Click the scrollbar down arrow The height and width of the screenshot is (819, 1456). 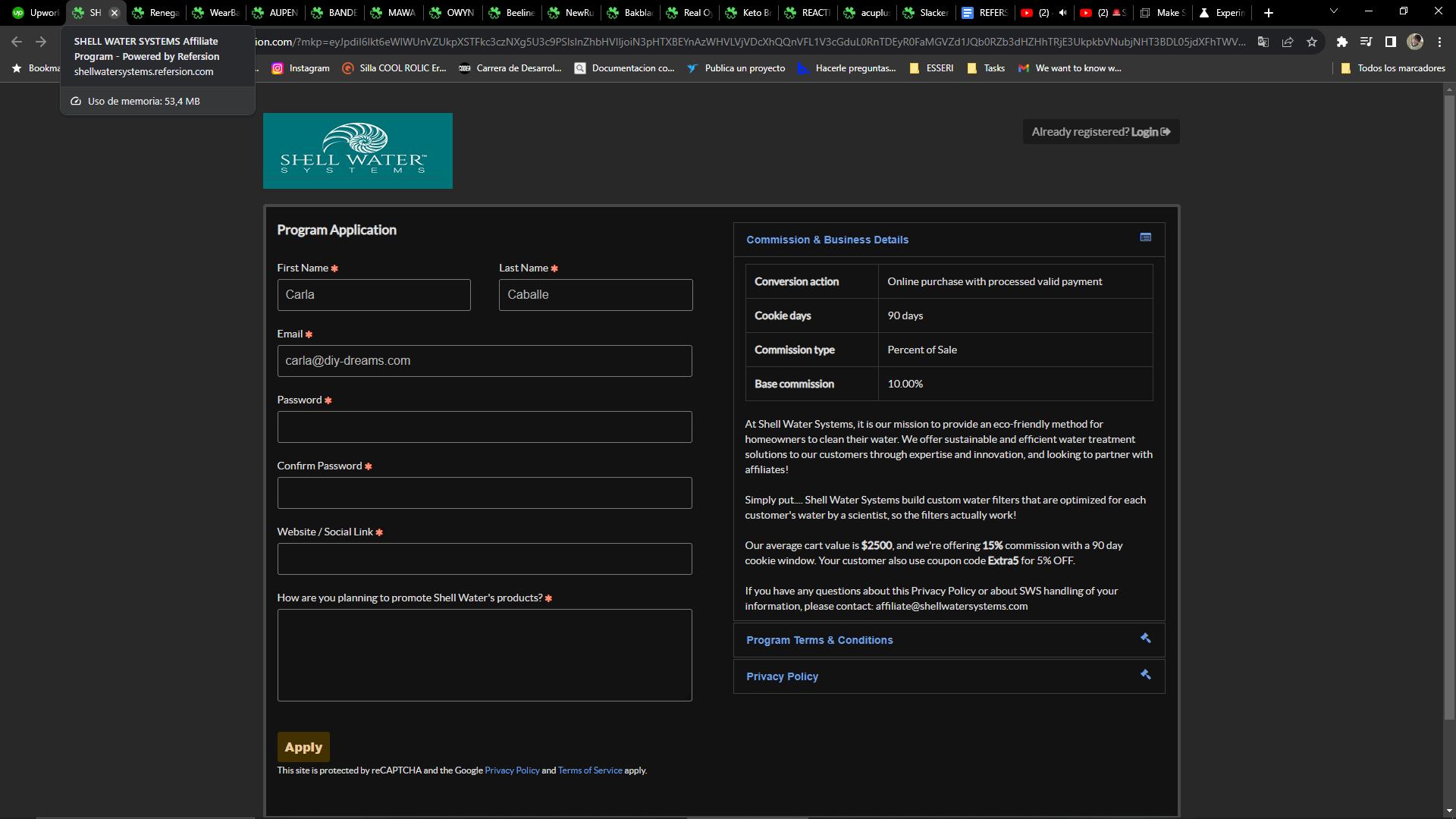[1449, 813]
